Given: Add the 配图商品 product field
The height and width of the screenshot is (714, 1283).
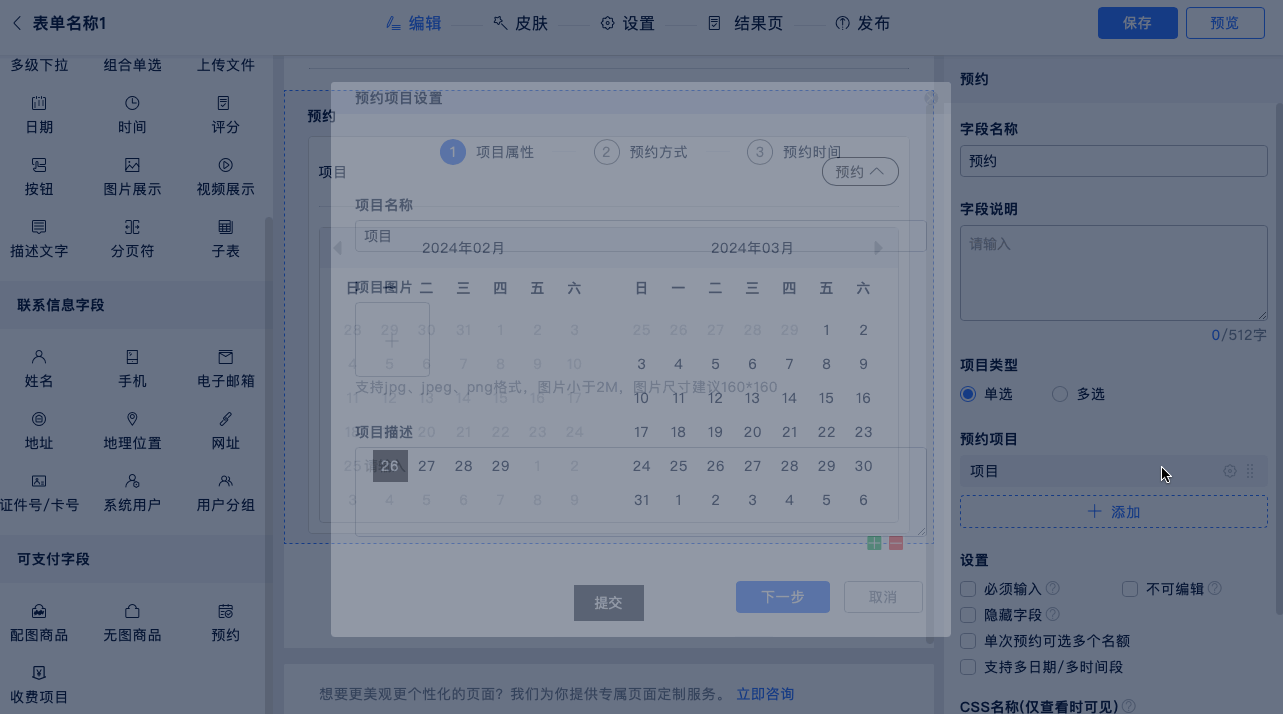Looking at the screenshot, I should click(39, 622).
